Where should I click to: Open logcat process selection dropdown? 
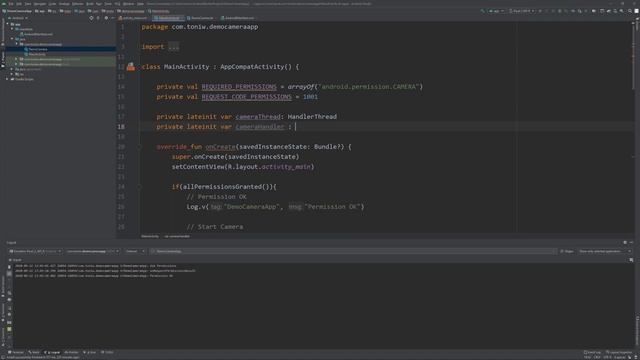point(93,251)
